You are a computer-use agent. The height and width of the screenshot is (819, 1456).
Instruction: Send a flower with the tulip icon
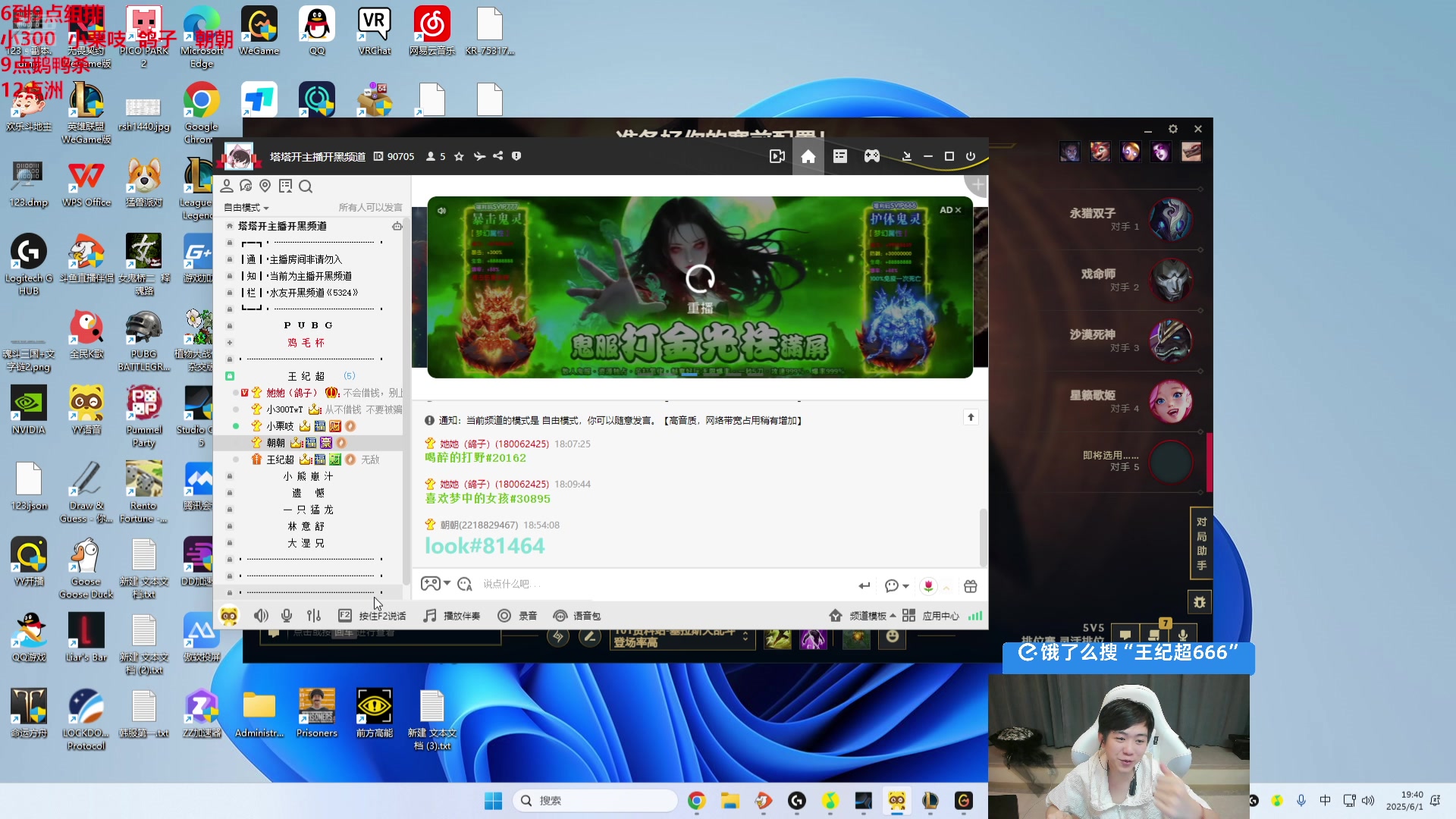click(x=928, y=585)
